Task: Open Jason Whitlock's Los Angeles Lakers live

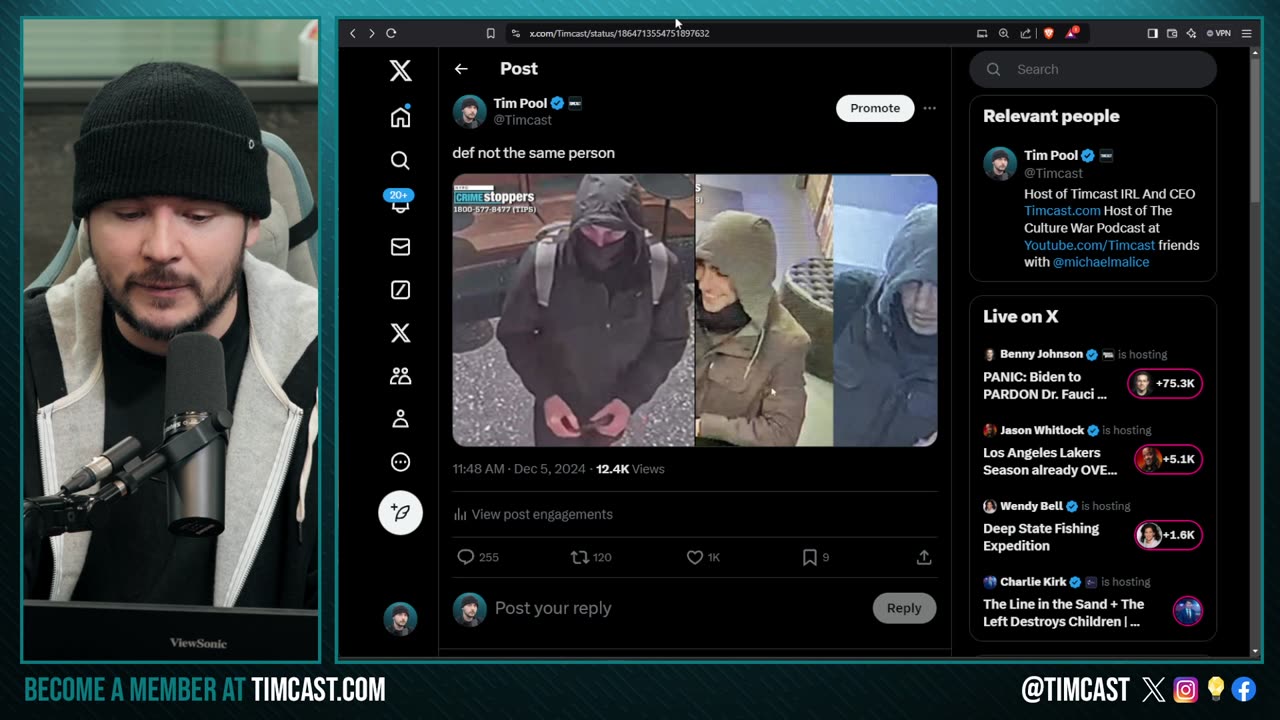Action: coord(1050,461)
